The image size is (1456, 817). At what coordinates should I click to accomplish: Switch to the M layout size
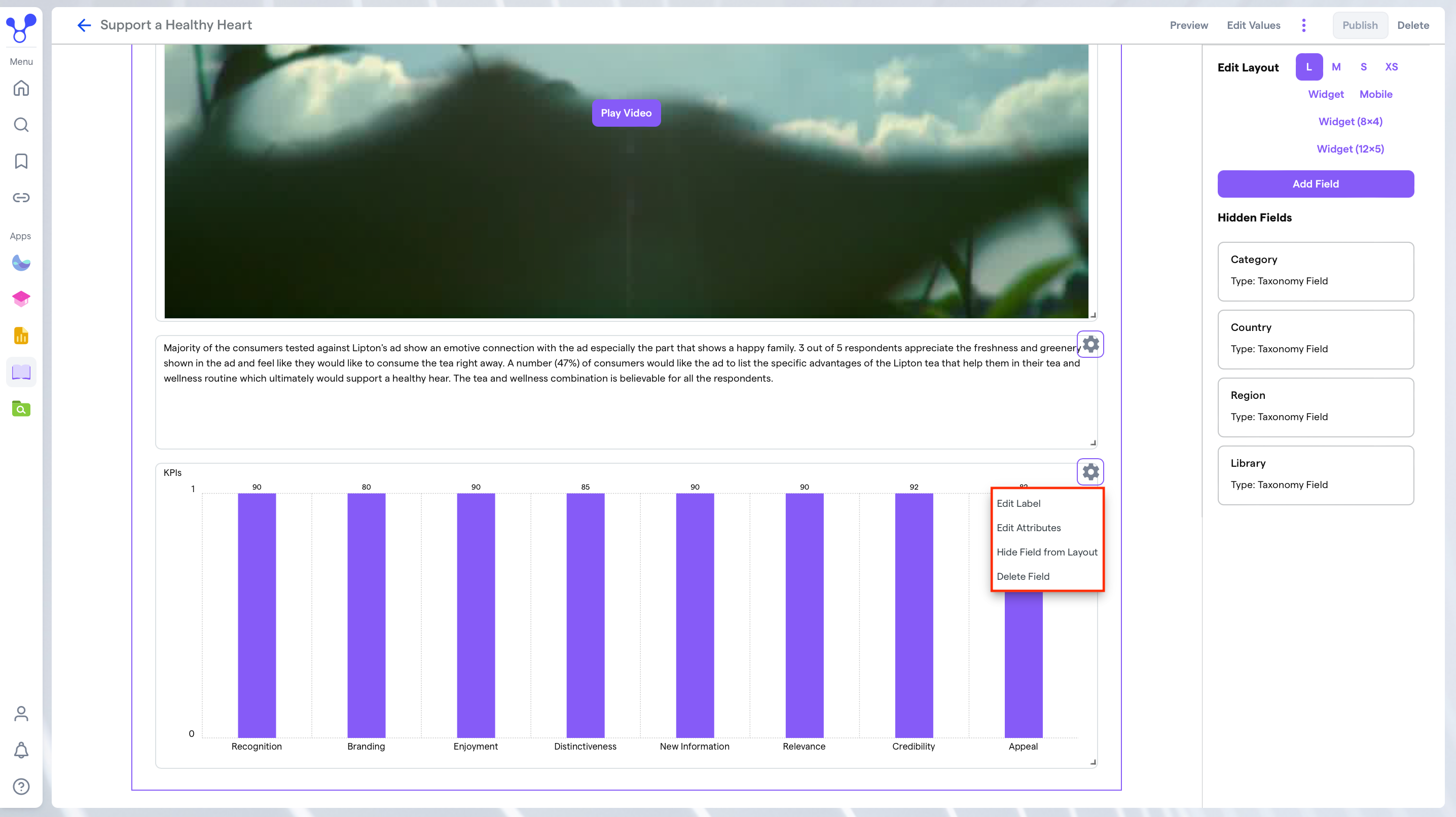[x=1336, y=67]
